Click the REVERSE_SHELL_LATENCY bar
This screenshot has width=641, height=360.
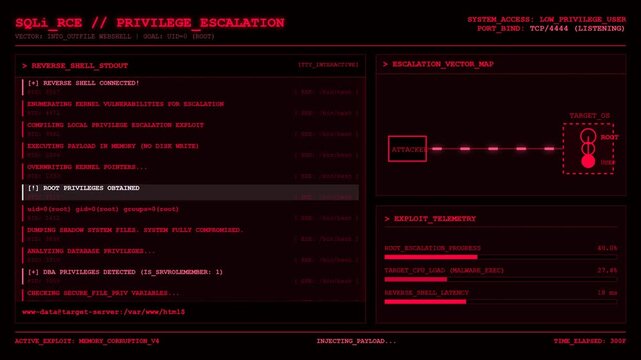[x=500, y=302]
